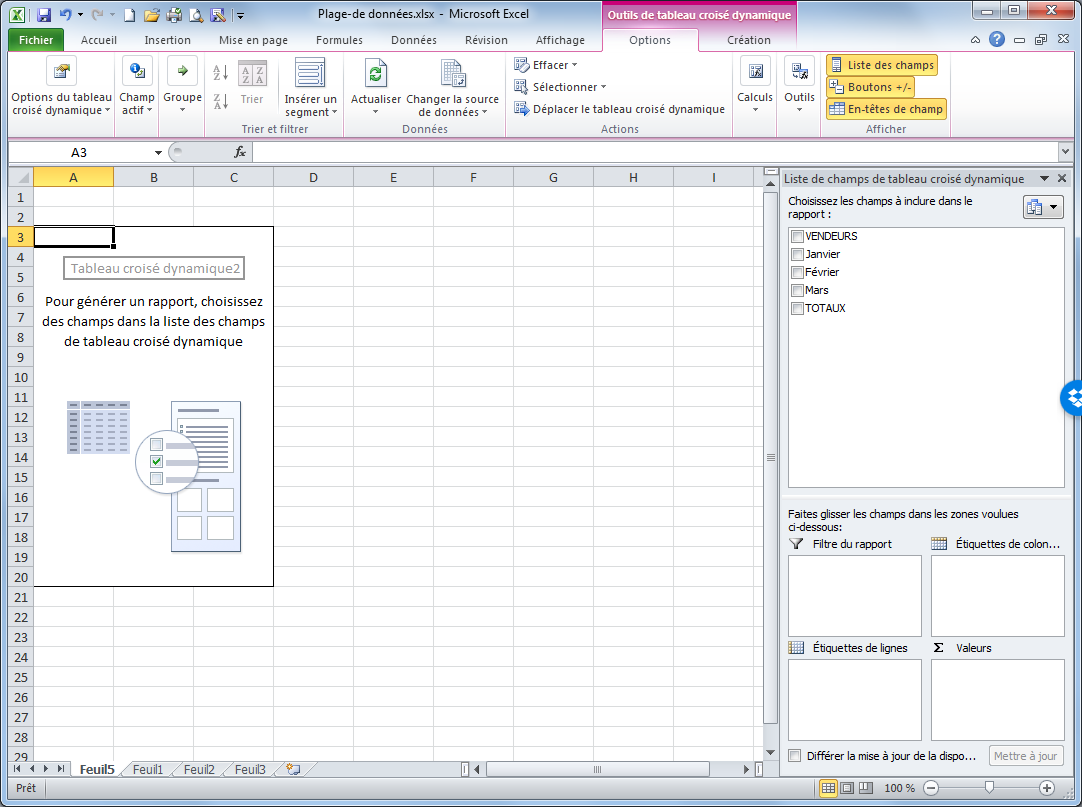This screenshot has height=807, width=1082.
Task: Zoom out with the minus button
Action: pyautogui.click(x=931, y=788)
